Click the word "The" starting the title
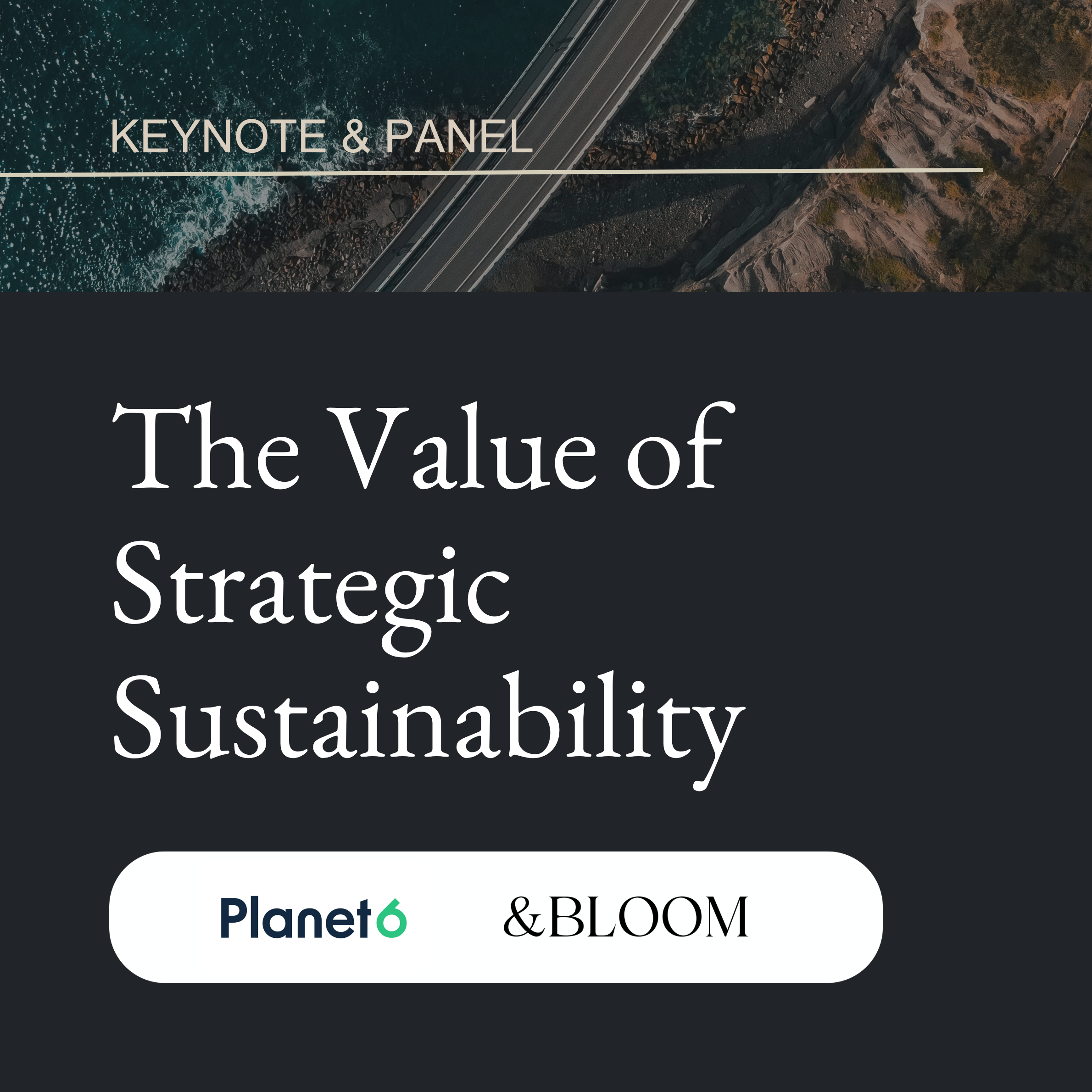Image resolution: width=1092 pixels, height=1092 pixels. coord(206,446)
